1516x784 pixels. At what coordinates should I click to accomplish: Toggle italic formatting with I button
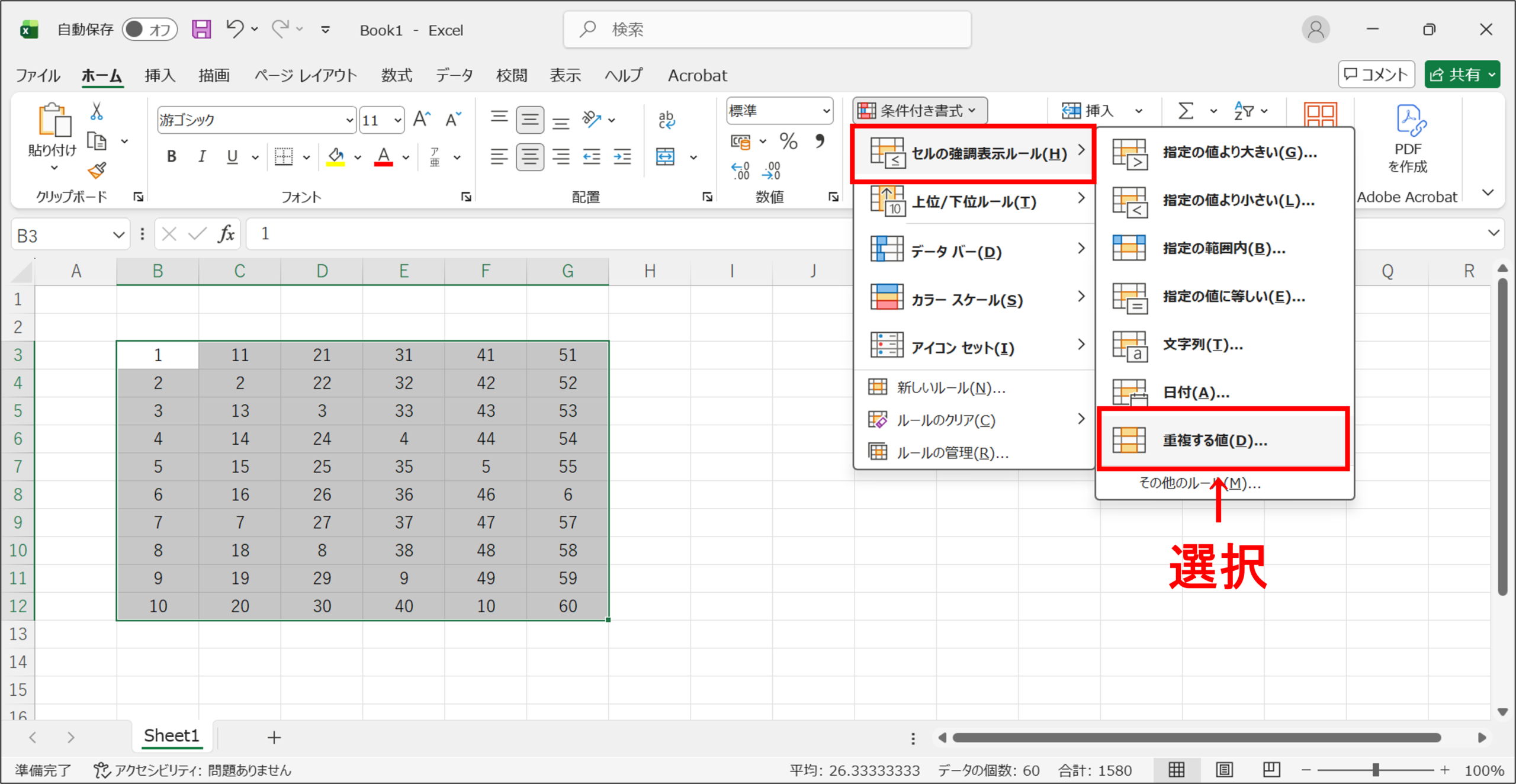coord(202,156)
